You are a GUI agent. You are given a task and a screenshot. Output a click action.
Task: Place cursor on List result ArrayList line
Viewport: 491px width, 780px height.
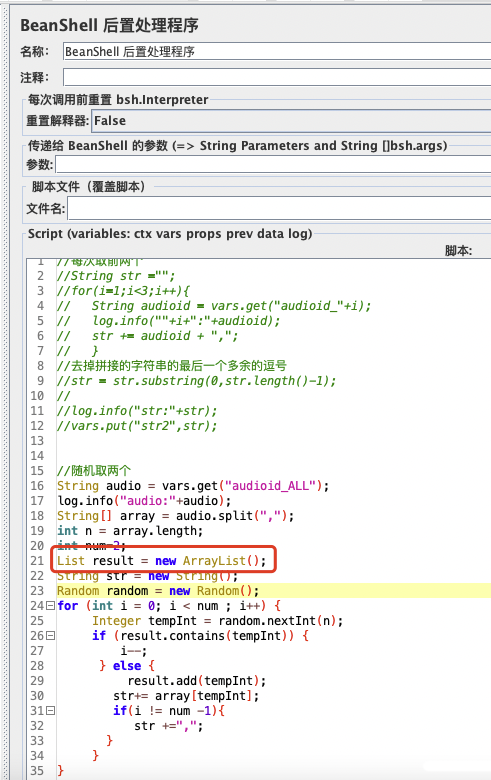coord(161,561)
